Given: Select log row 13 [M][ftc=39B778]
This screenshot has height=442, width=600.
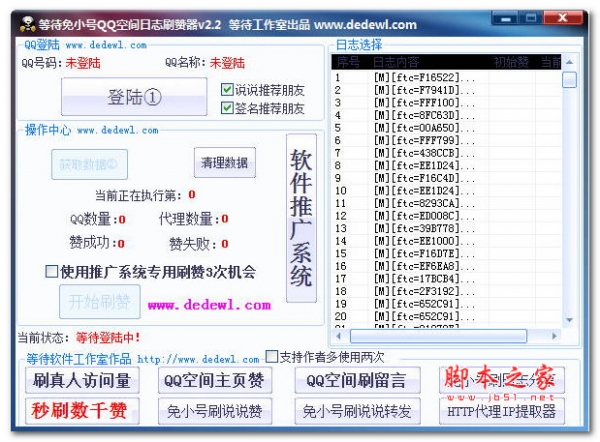Looking at the screenshot, I should tap(446, 228).
